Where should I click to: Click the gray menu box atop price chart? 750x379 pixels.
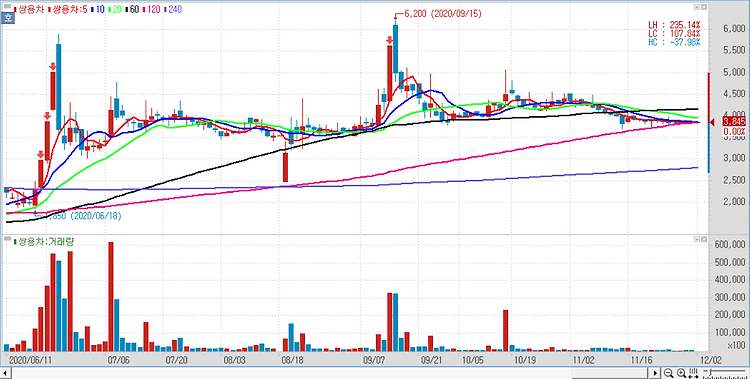[x=7, y=7]
